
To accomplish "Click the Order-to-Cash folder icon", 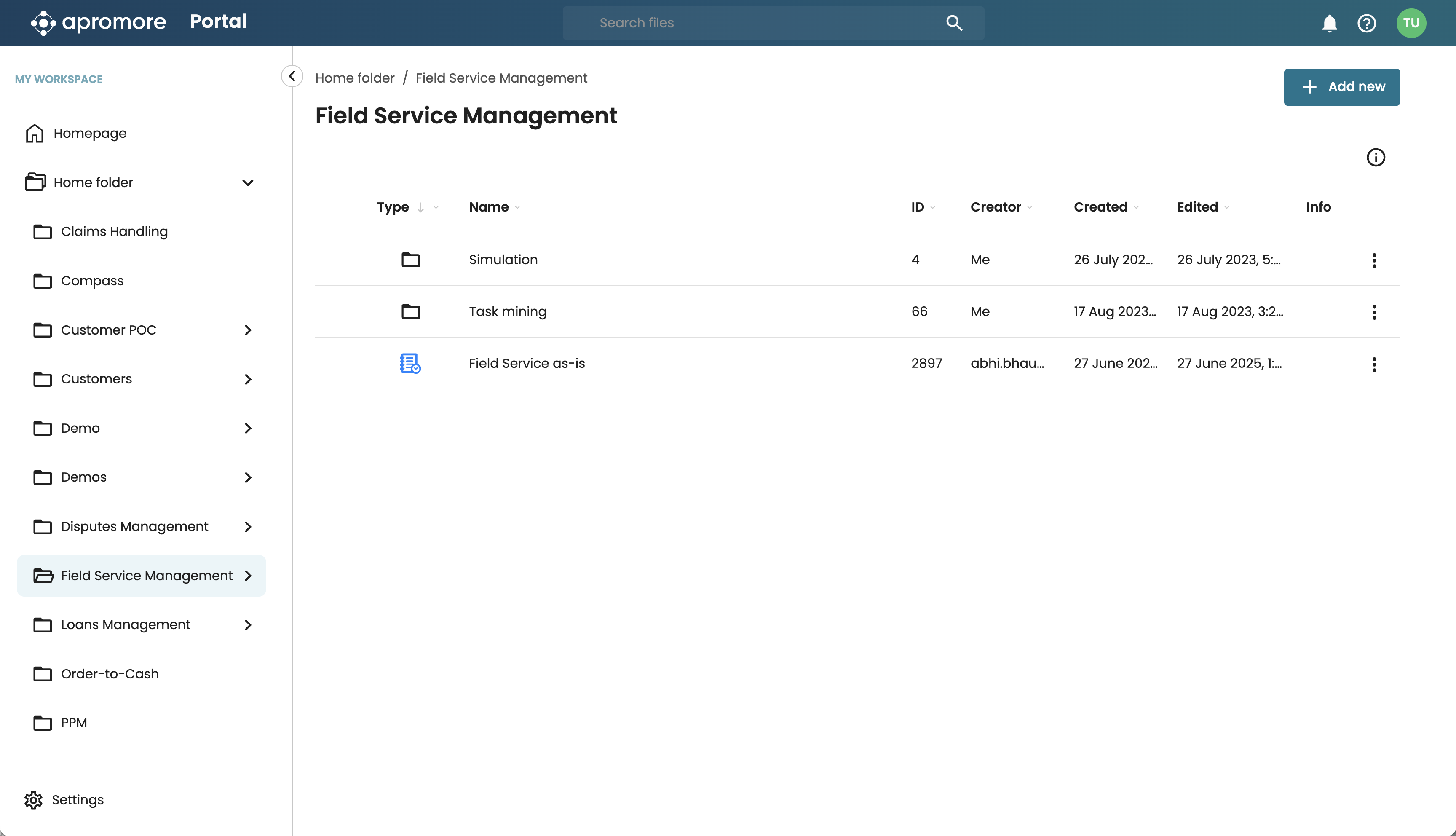I will pyautogui.click(x=43, y=673).
